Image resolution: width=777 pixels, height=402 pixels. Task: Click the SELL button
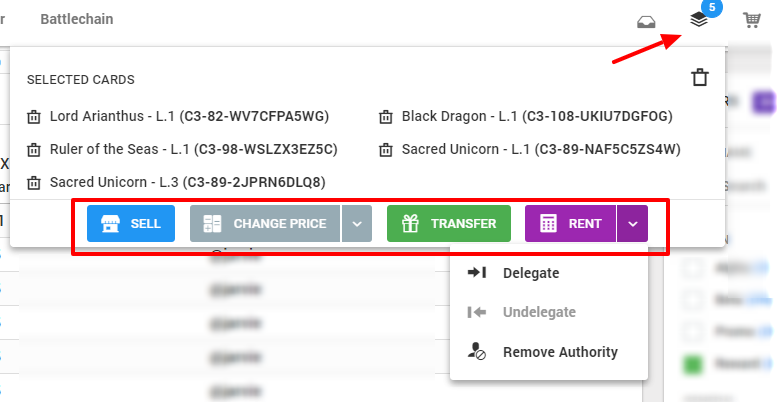[131, 224]
